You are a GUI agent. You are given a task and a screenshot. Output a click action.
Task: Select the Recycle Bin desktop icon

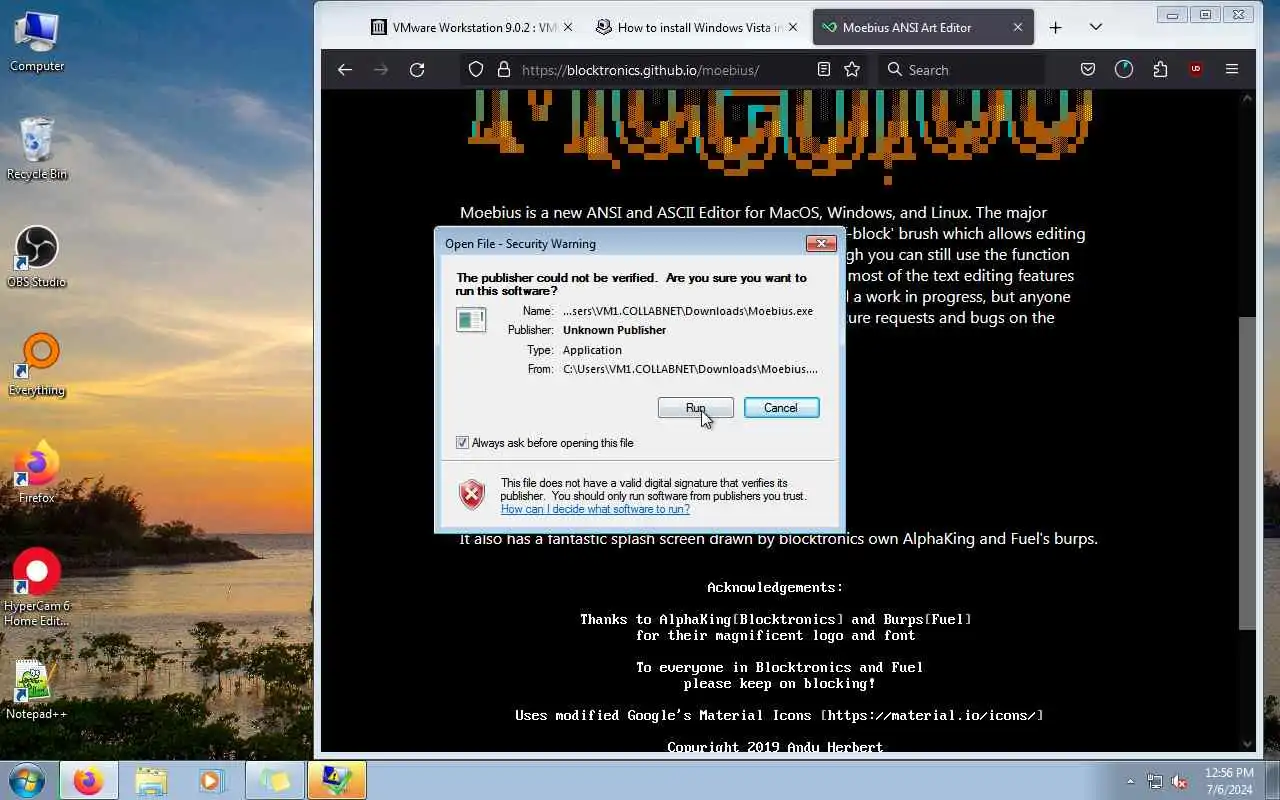[x=37, y=148]
